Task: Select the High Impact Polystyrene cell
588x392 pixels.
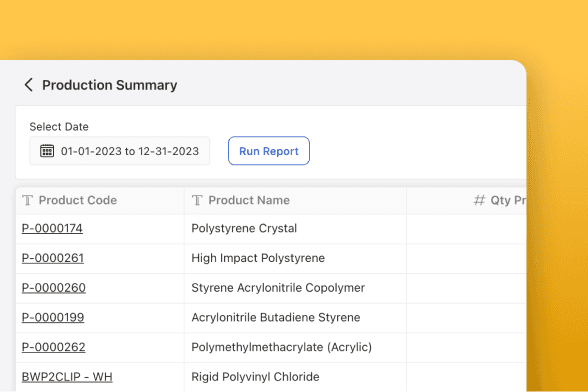Action: tap(296, 258)
